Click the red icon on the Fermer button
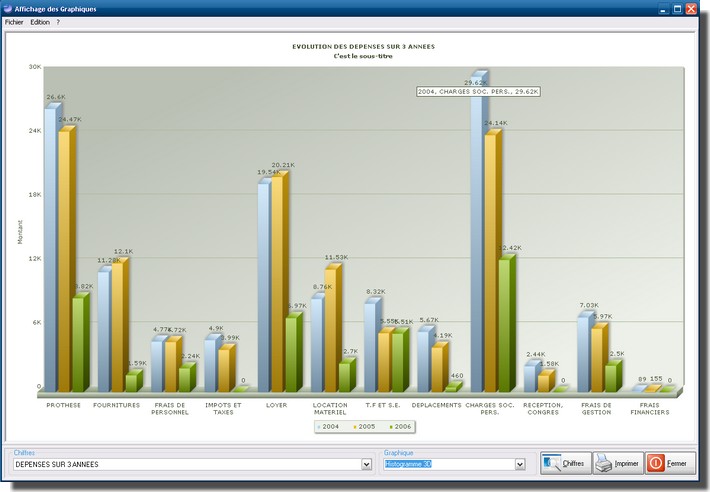Image resolution: width=710 pixels, height=492 pixels. point(656,463)
